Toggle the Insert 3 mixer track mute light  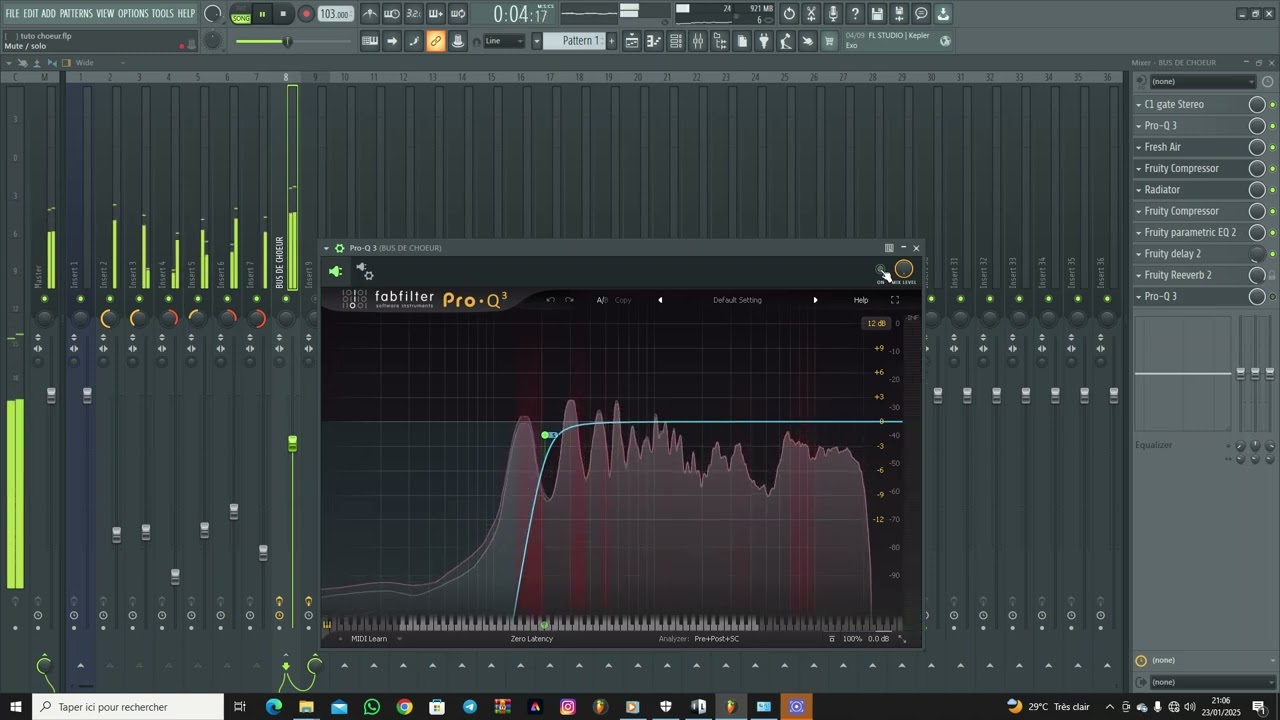click(139, 299)
